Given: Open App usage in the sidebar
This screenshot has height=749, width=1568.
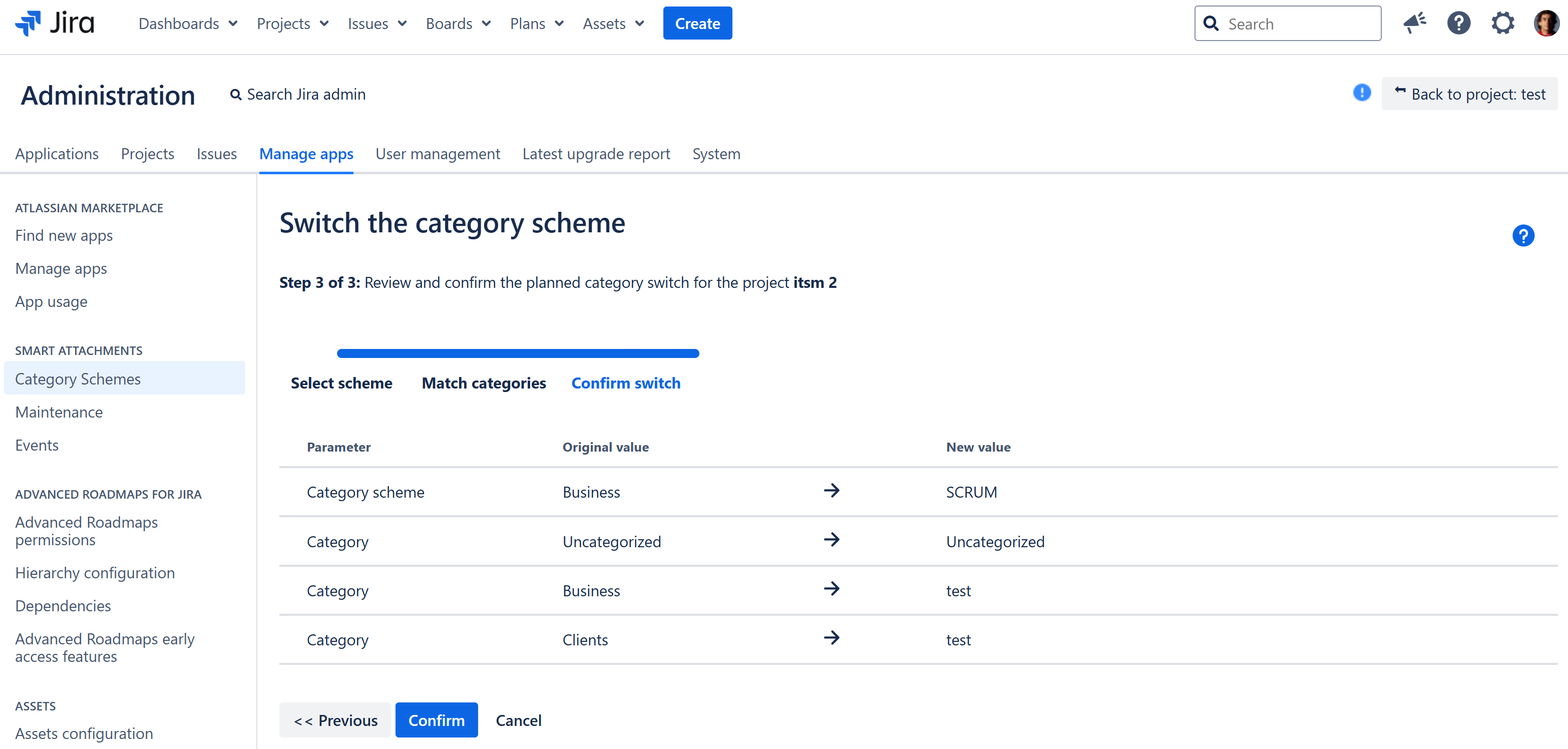Looking at the screenshot, I should pos(51,301).
